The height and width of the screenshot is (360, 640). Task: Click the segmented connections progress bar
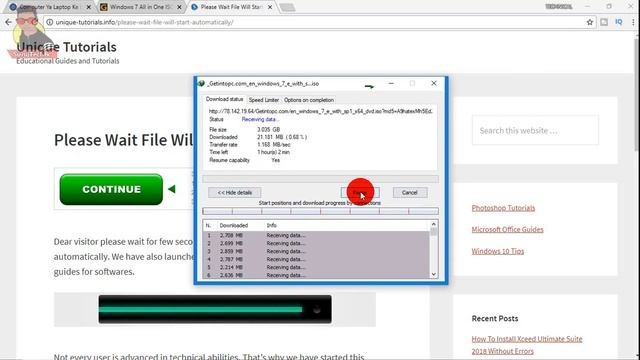(320, 211)
